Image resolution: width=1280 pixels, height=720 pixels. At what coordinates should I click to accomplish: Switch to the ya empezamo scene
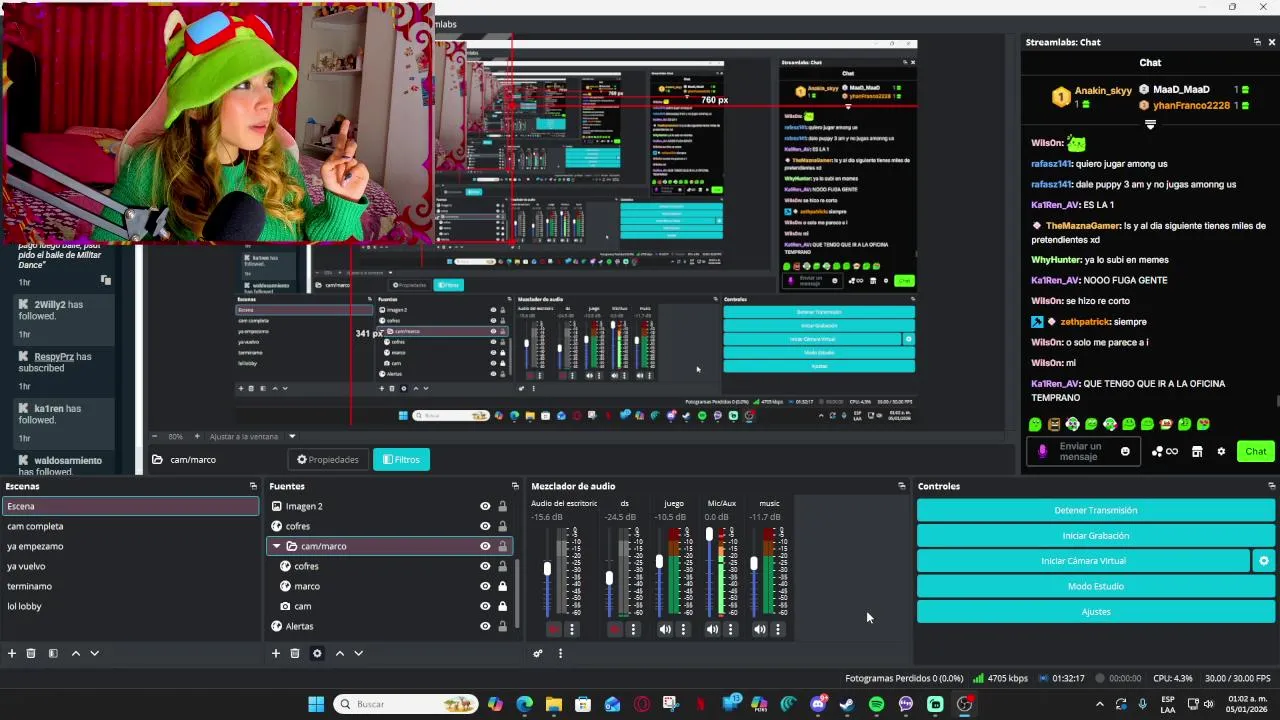[130, 546]
